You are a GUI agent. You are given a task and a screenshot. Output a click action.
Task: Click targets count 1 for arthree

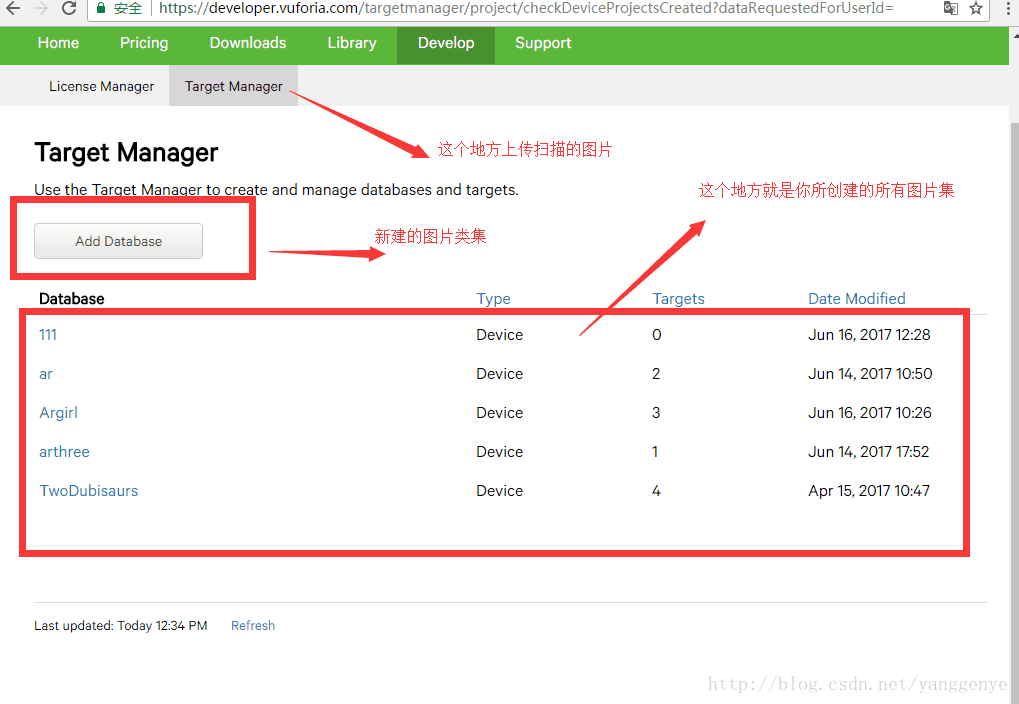655,452
